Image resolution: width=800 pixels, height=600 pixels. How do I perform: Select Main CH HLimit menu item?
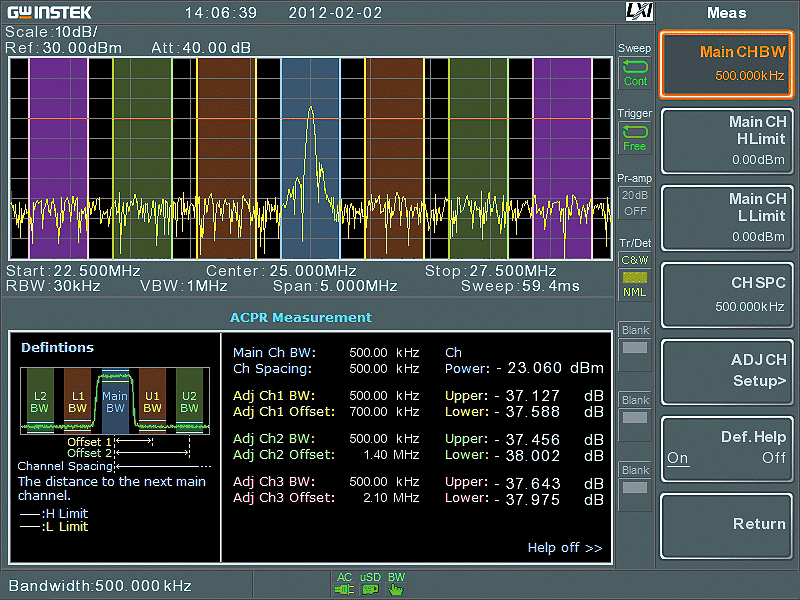(x=727, y=140)
